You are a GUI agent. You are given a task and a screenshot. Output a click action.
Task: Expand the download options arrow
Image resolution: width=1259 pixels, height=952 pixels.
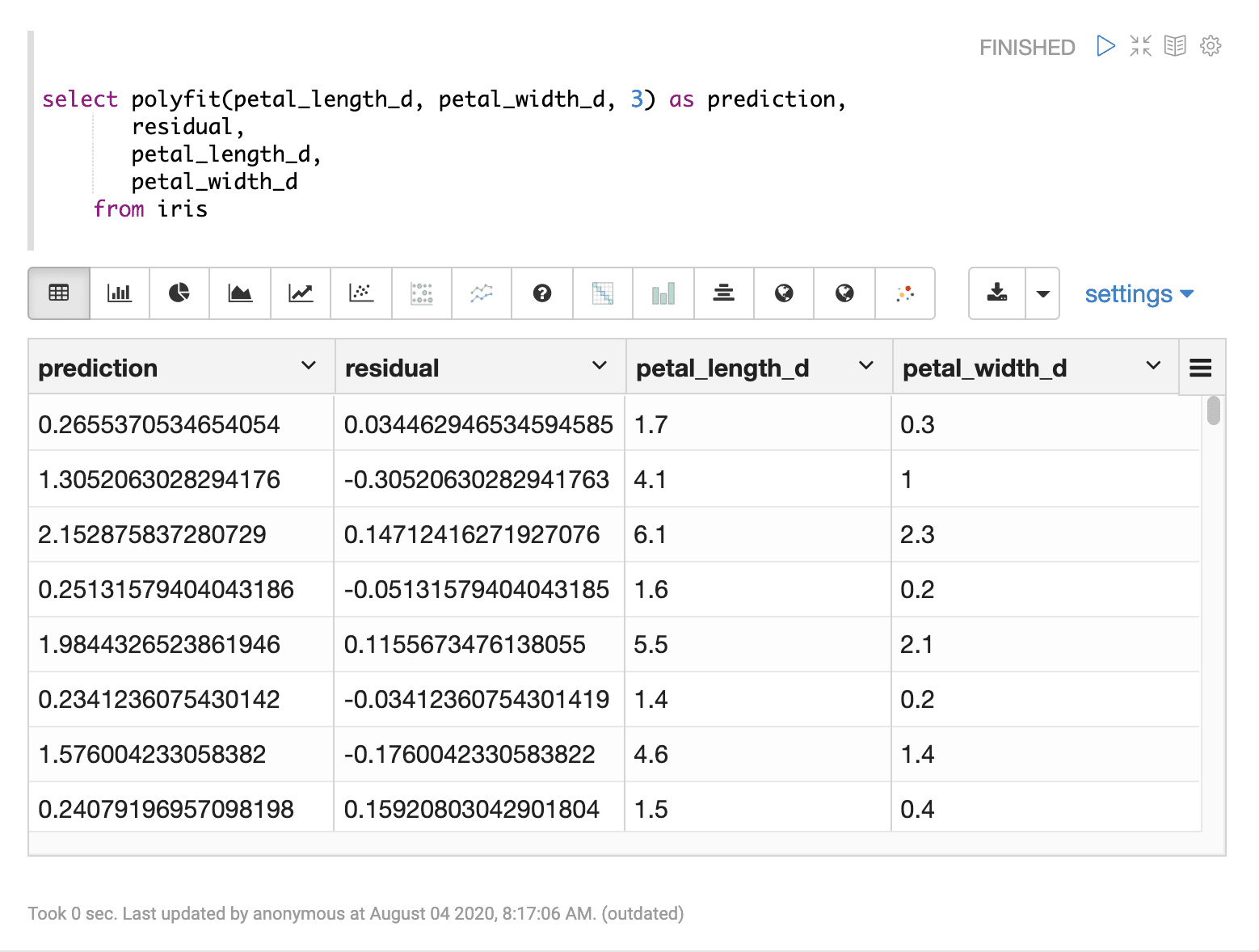point(1042,293)
